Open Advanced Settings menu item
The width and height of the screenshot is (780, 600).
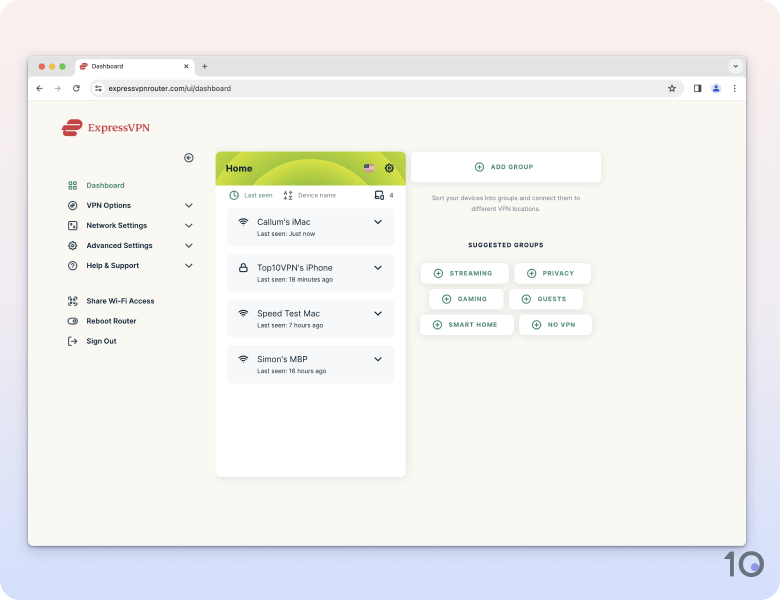click(x=119, y=245)
